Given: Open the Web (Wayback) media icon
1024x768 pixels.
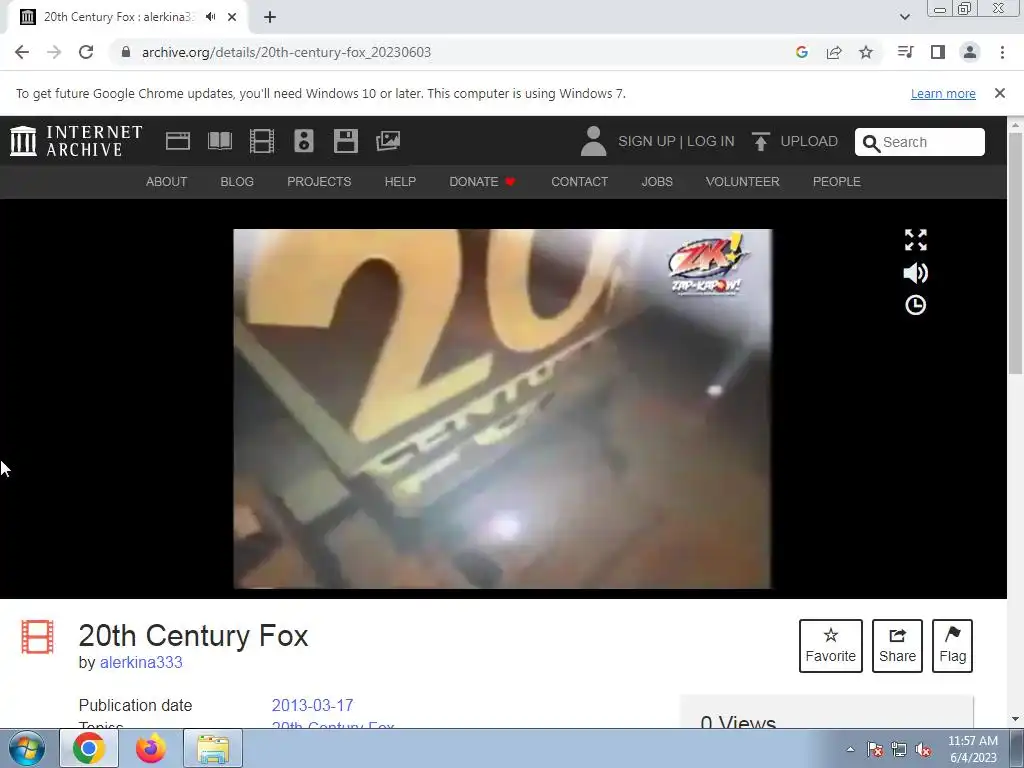Looking at the screenshot, I should (x=178, y=141).
